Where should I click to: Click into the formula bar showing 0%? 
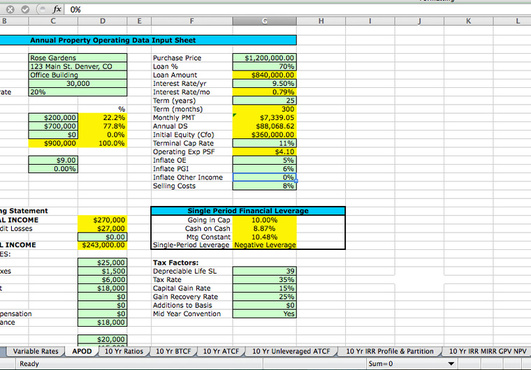click(x=298, y=9)
